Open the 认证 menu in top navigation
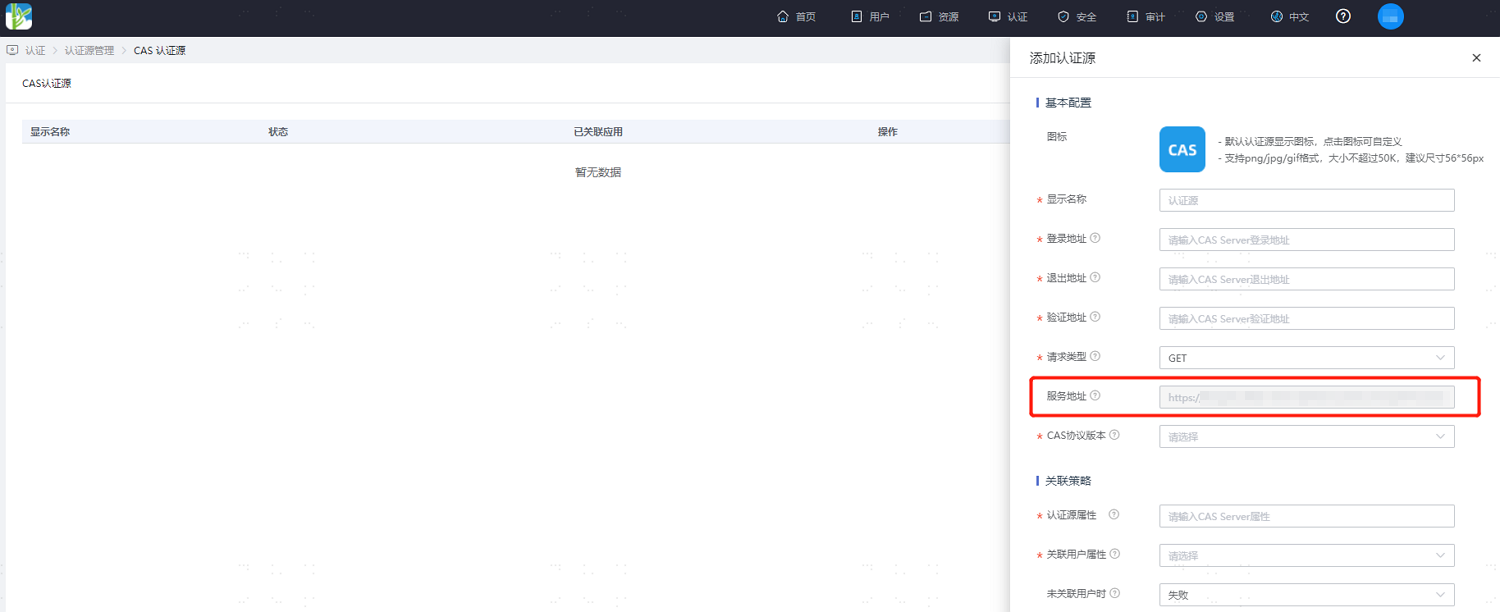Screen dimensions: 1500x612 click(1008, 17)
